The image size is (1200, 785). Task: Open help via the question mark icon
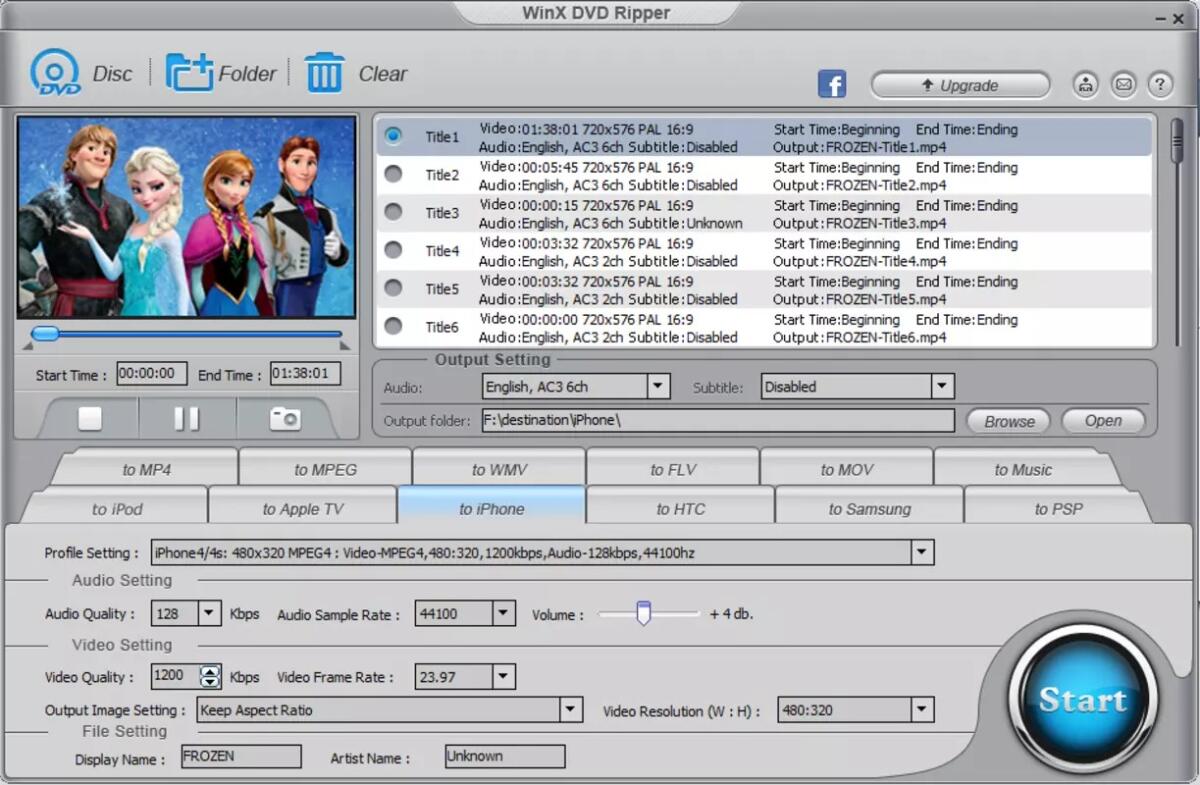[1159, 84]
